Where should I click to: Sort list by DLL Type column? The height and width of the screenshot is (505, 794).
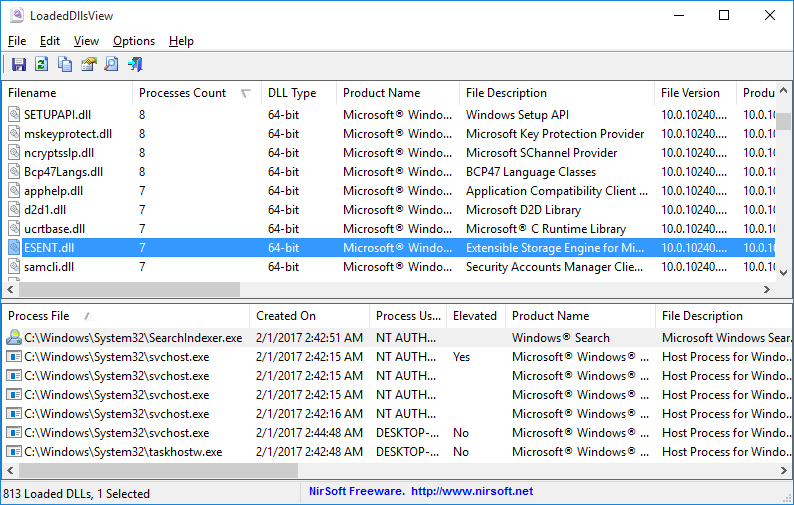(292, 93)
